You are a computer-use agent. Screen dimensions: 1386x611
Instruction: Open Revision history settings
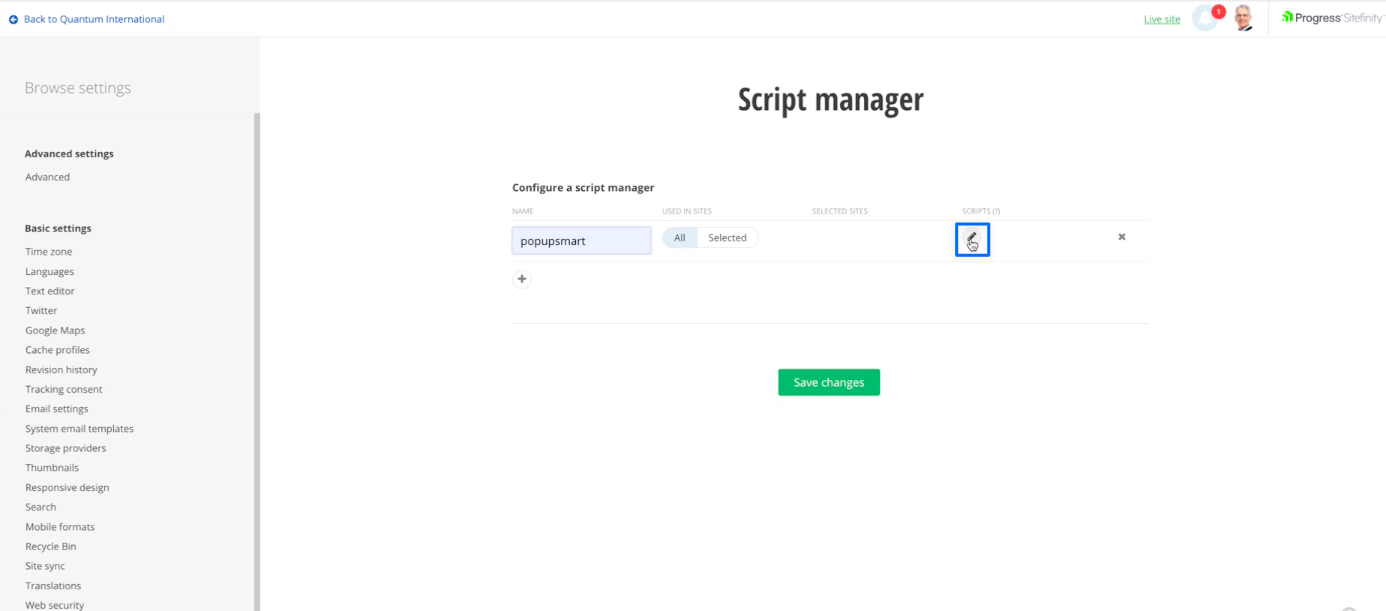(61, 370)
